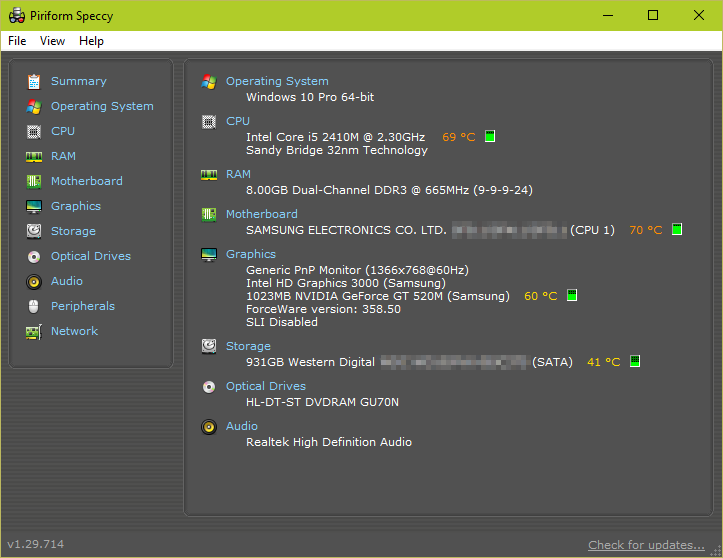Click the RAM icon in main panel

click(209, 175)
